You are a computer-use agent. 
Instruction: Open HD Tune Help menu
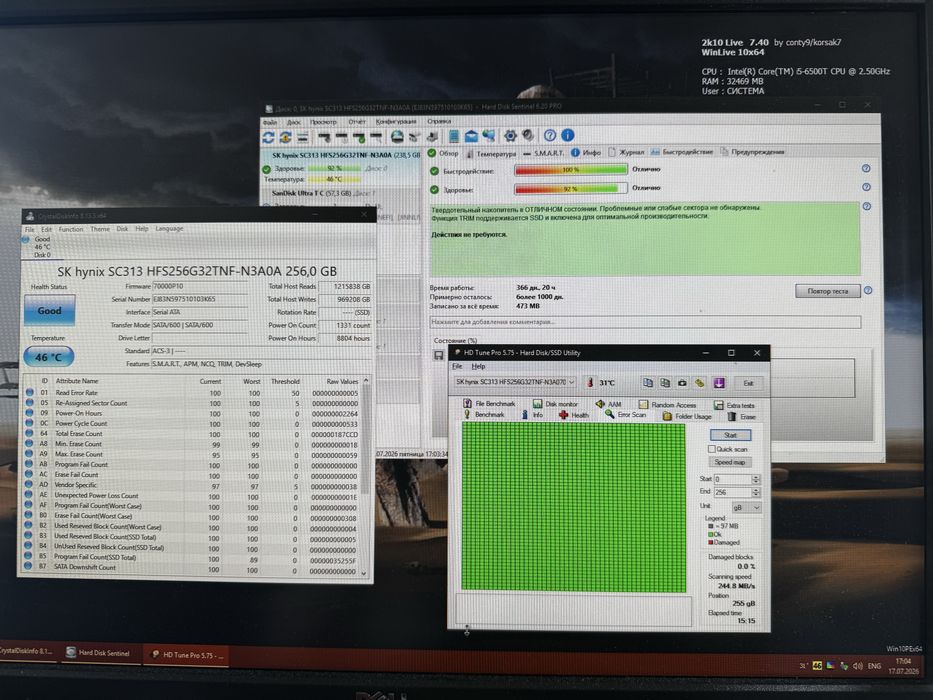[x=478, y=366]
